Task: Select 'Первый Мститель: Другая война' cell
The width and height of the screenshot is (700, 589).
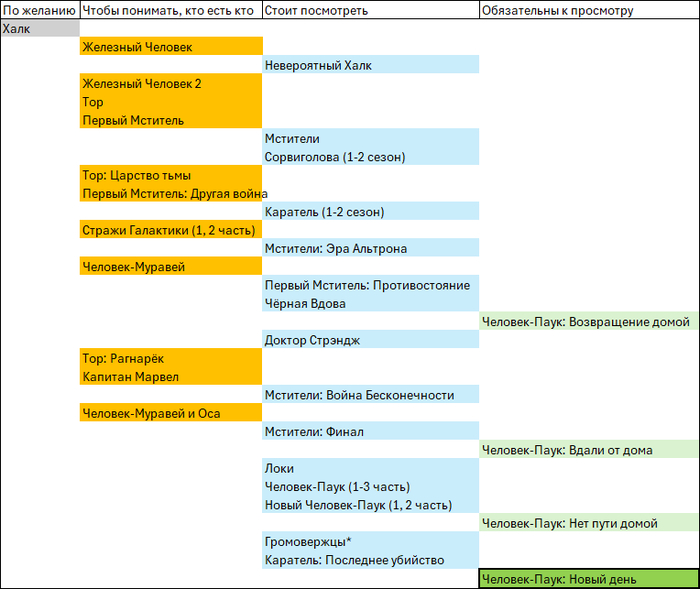Action: 171,193
